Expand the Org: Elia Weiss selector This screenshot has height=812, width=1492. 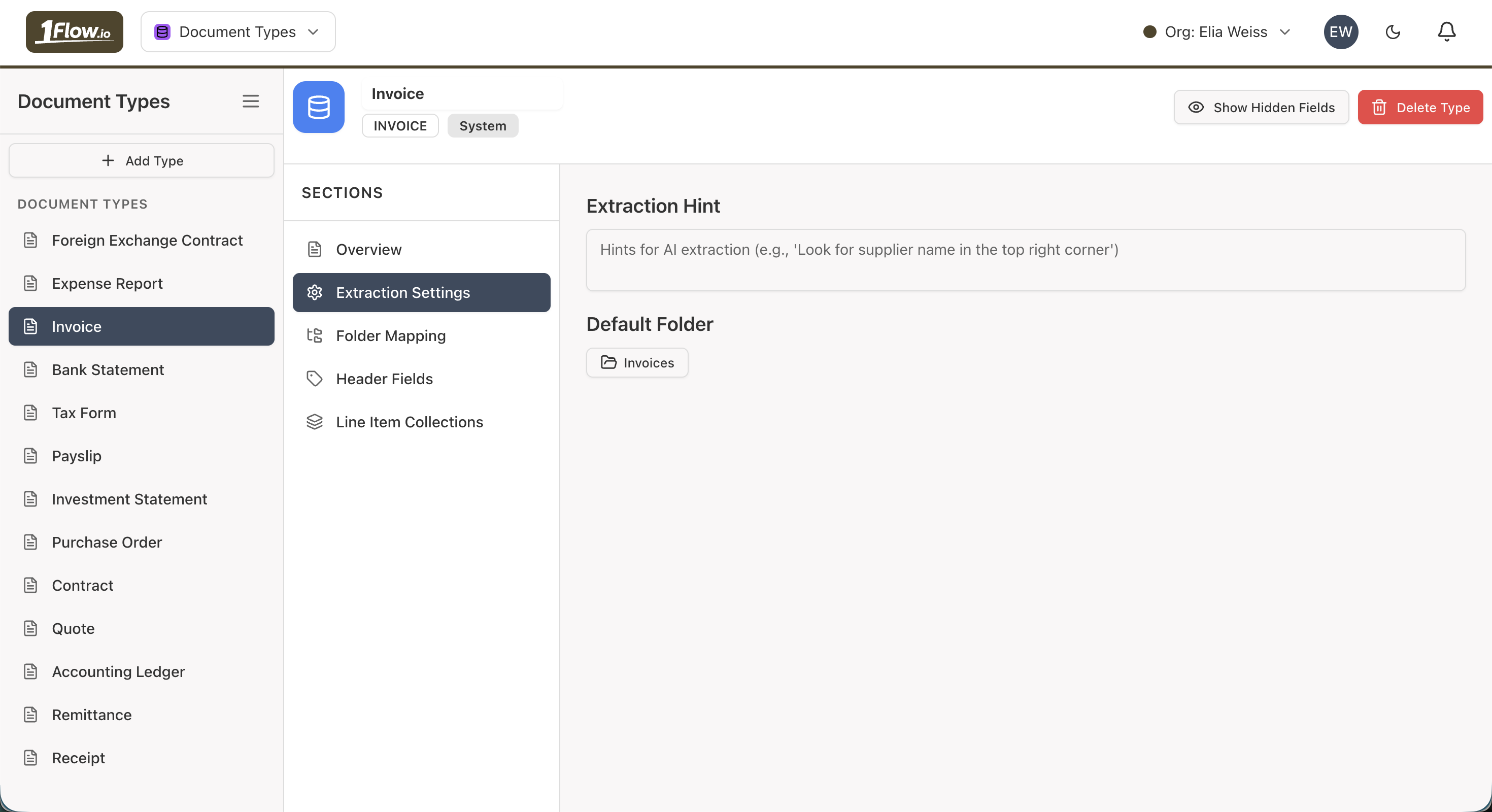coord(1216,32)
